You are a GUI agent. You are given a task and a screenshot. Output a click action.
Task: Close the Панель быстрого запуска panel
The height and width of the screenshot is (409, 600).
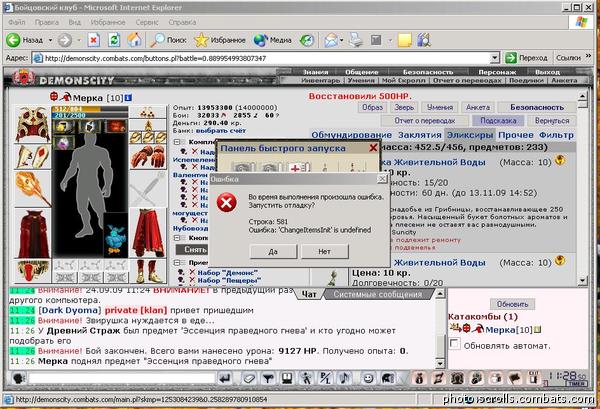tap(373, 148)
